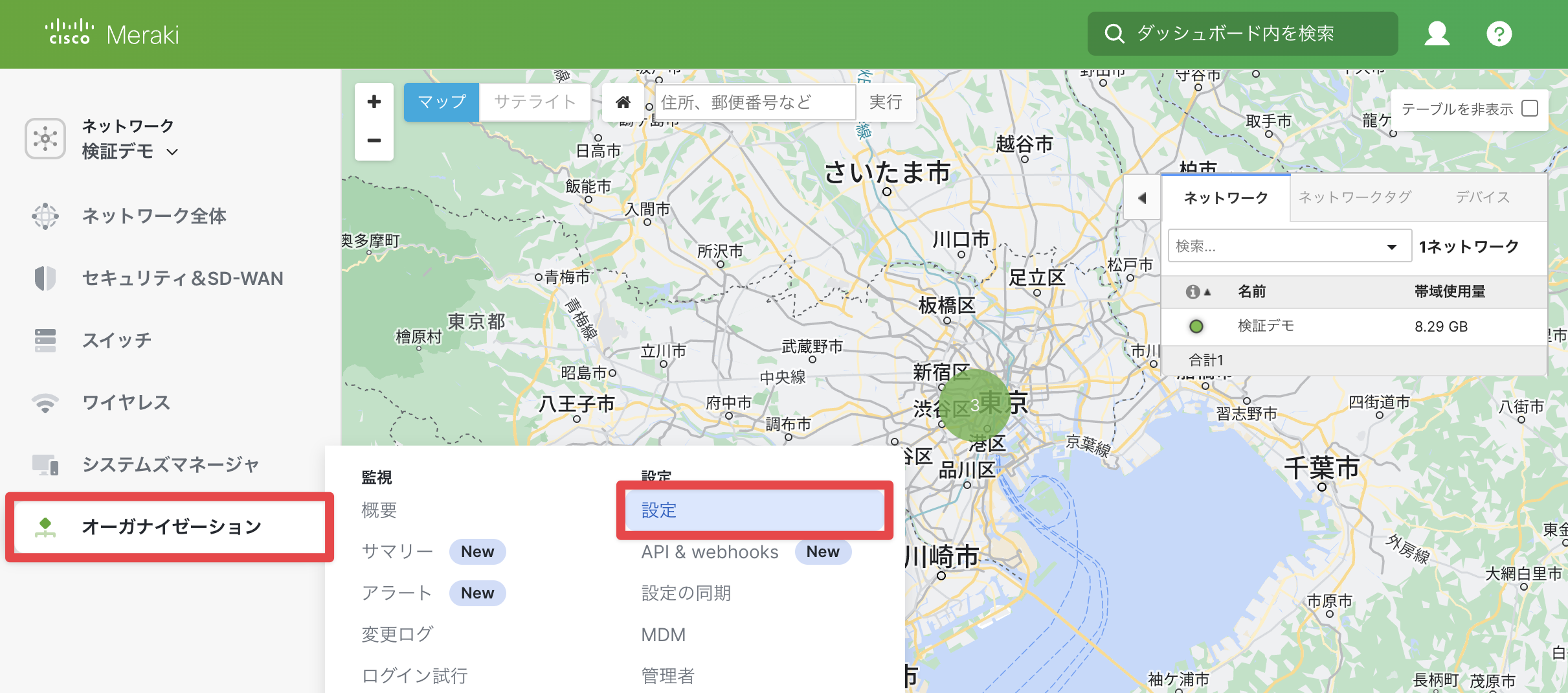Click the green status dot for 検証デモ
The width and height of the screenshot is (1568, 693).
1196,326
